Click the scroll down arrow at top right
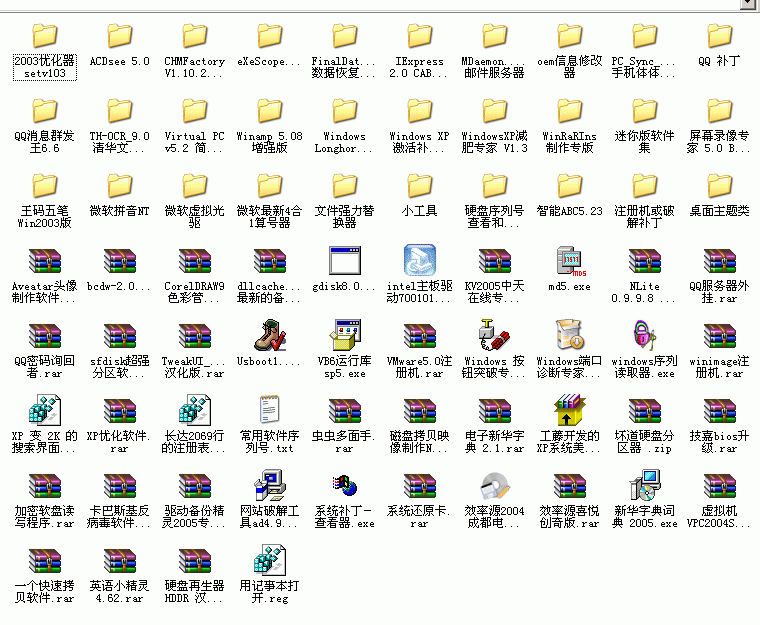Viewport: 760px width, 625px height. pyautogui.click(x=747, y=4)
